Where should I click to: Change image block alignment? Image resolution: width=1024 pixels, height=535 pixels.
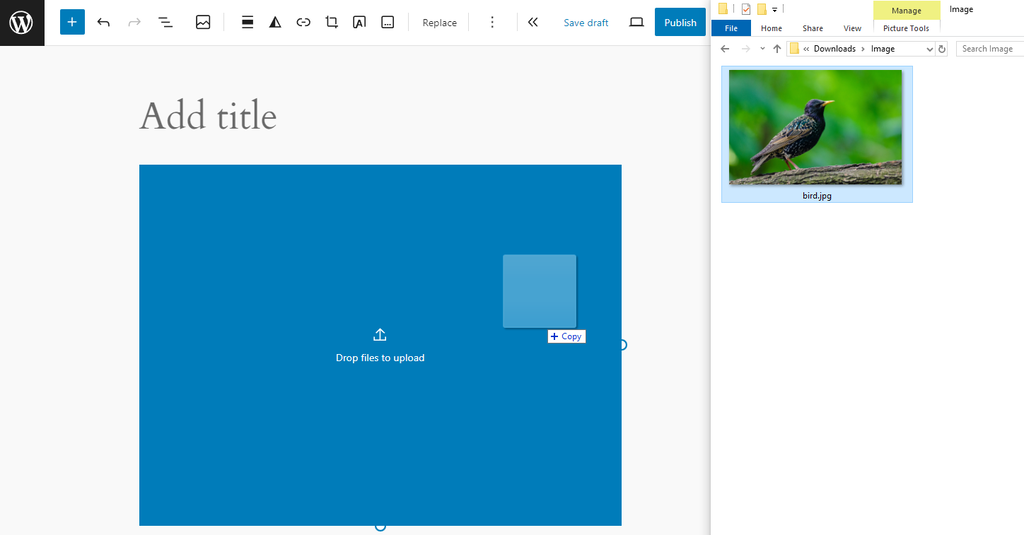click(x=247, y=22)
